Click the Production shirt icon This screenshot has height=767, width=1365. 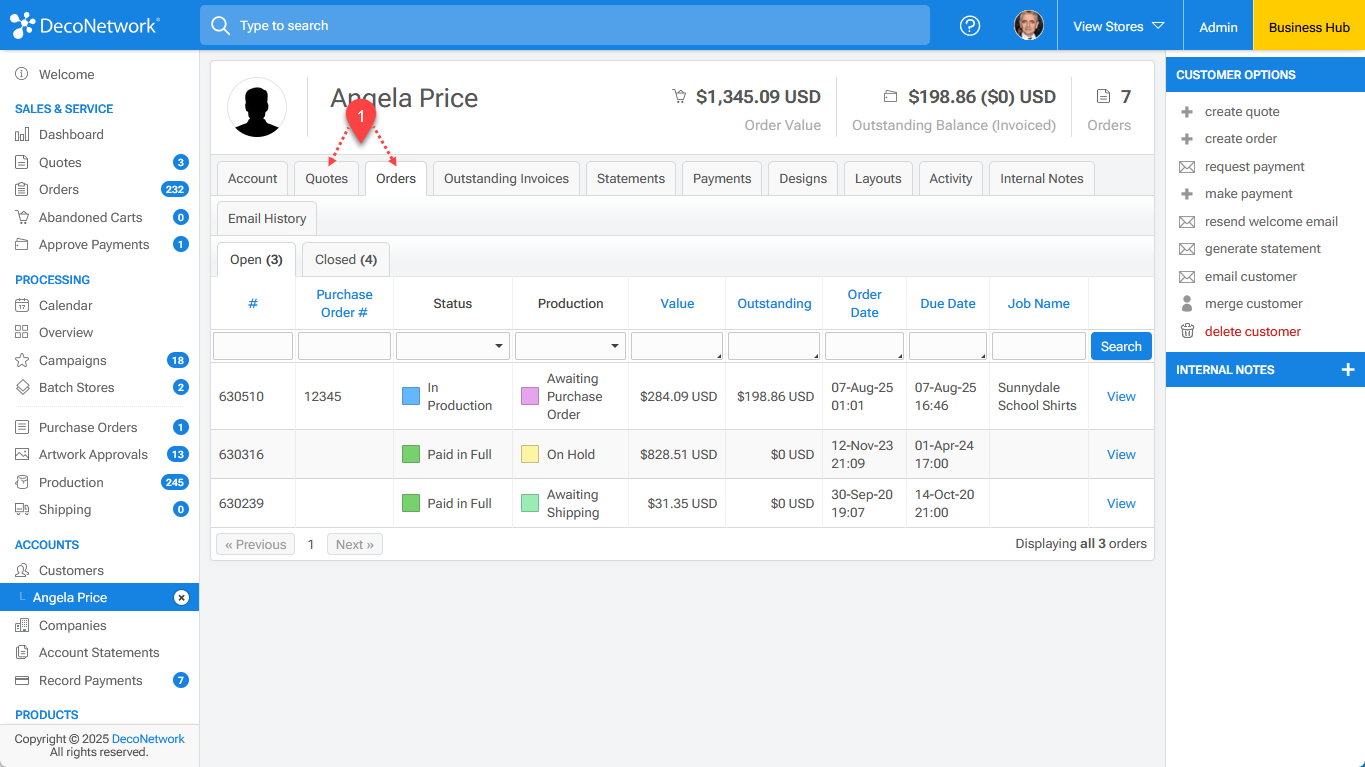[22, 482]
